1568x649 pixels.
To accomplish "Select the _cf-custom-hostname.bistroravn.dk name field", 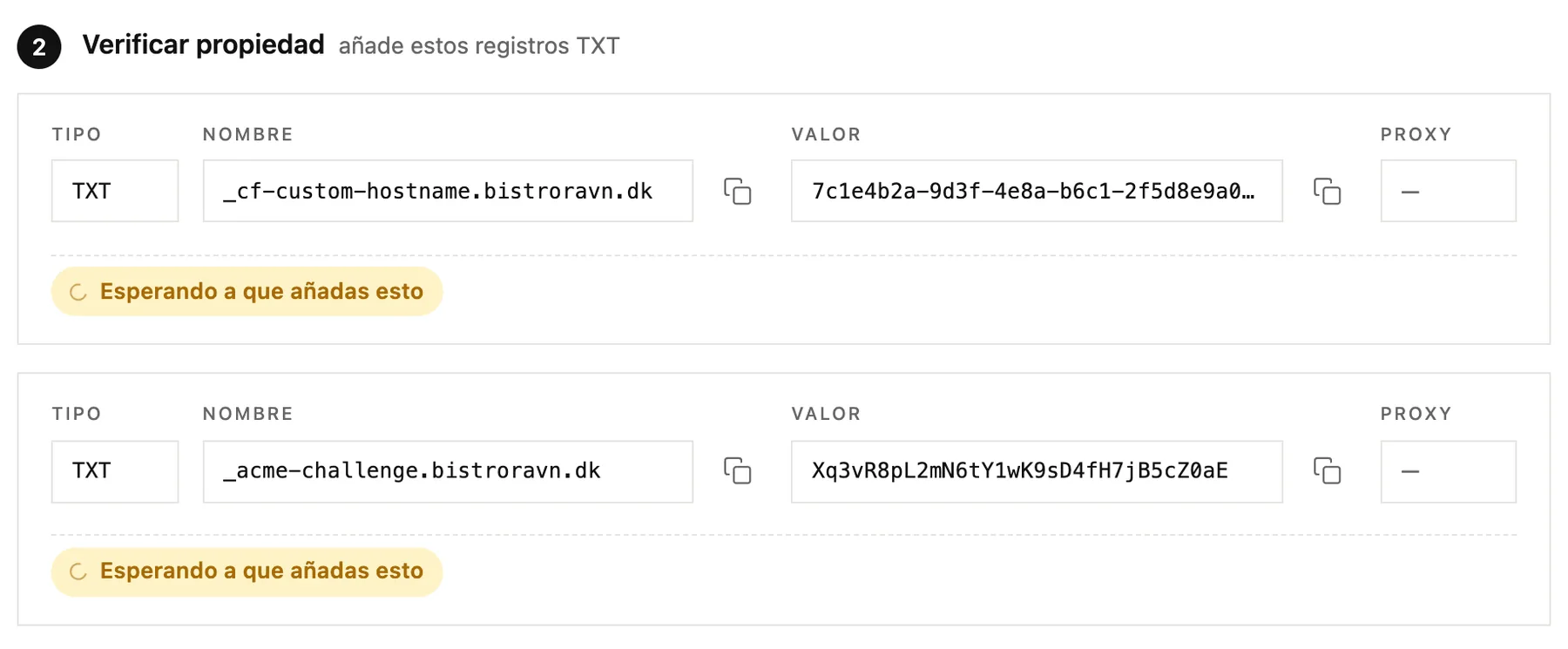I will [448, 191].
